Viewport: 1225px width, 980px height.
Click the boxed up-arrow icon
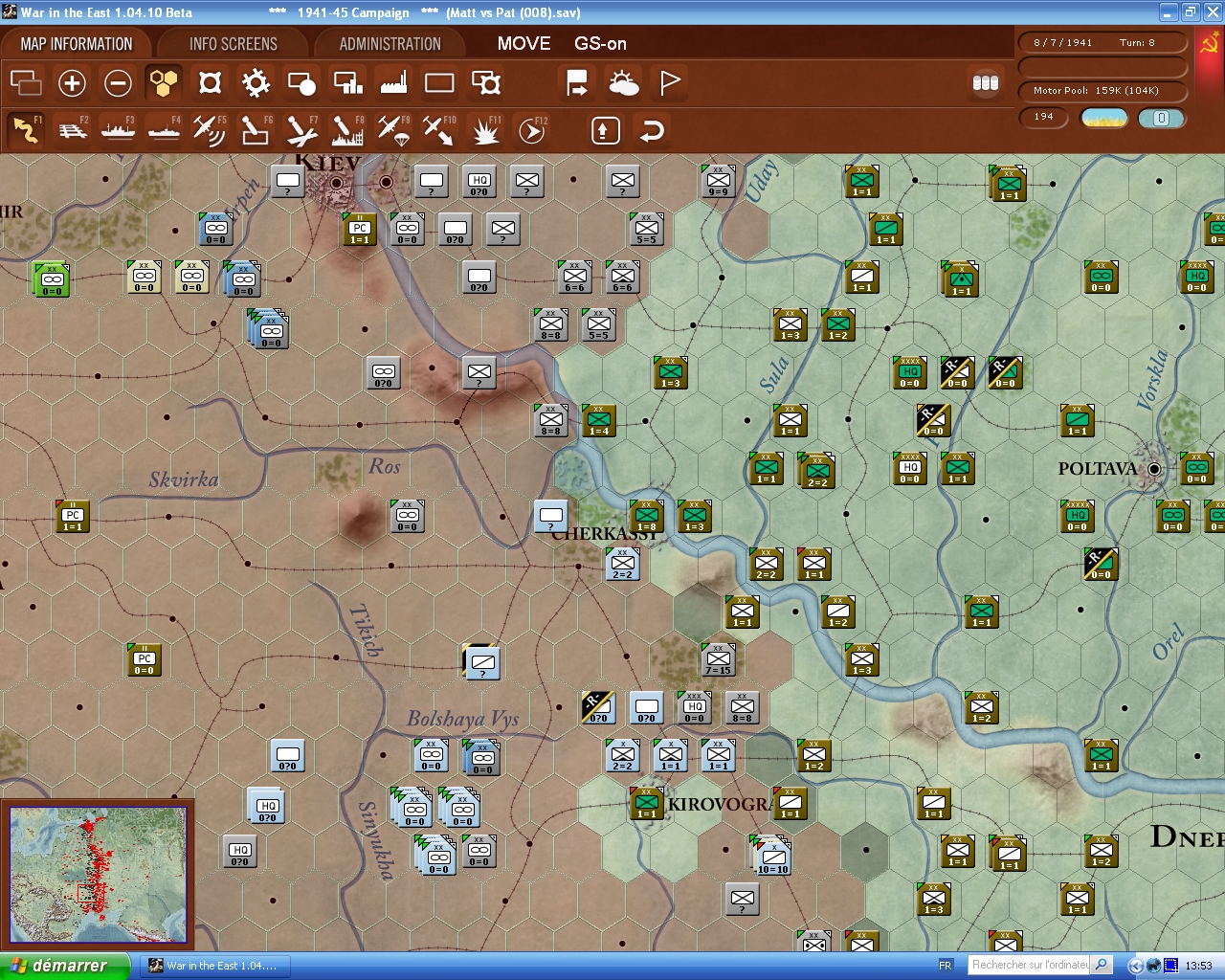point(605,130)
